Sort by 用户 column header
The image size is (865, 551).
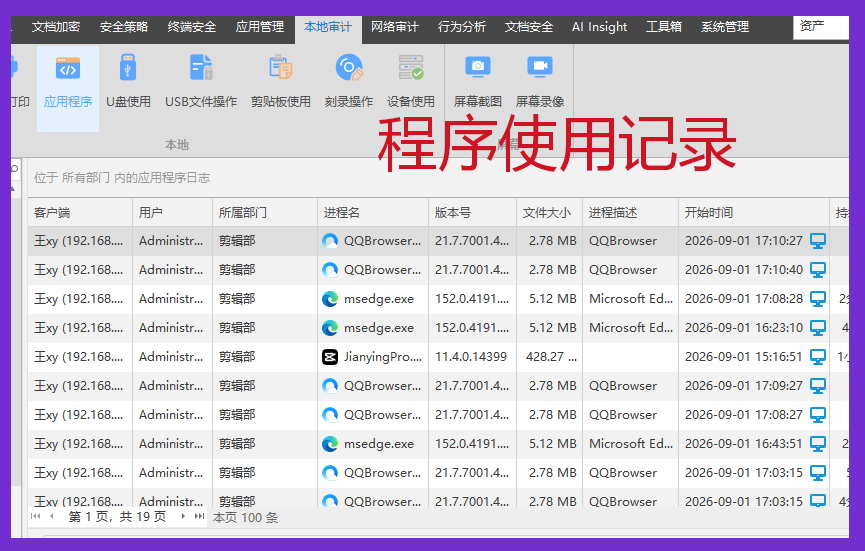[172, 212]
